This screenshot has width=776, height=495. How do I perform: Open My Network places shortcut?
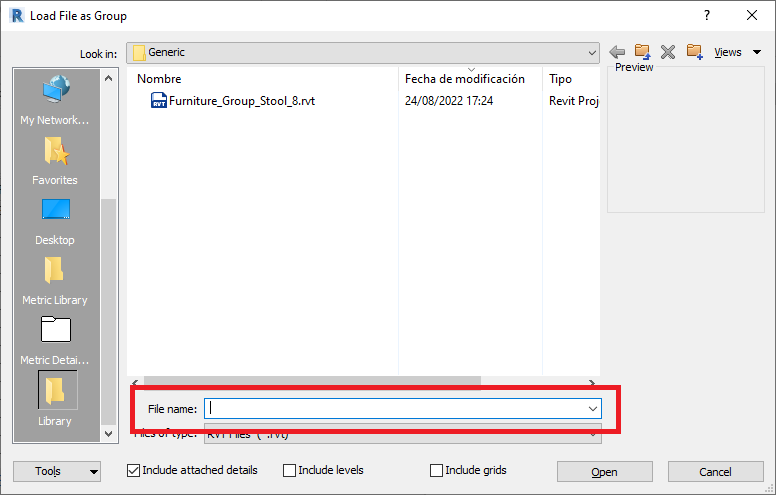click(55, 100)
